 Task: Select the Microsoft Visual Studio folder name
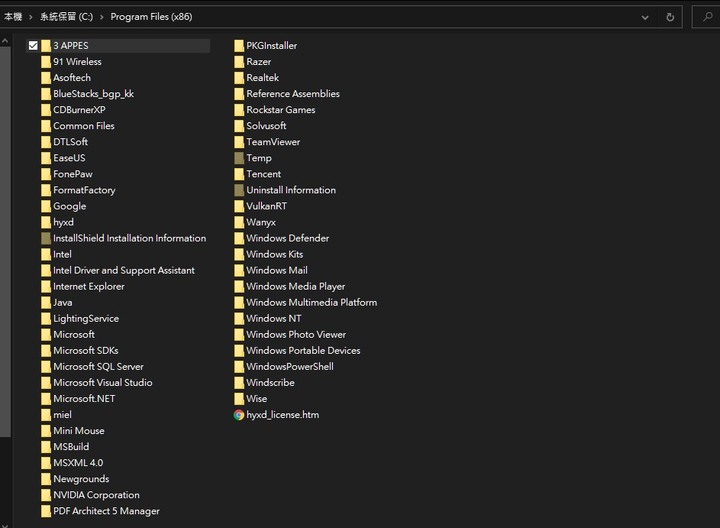coord(102,383)
